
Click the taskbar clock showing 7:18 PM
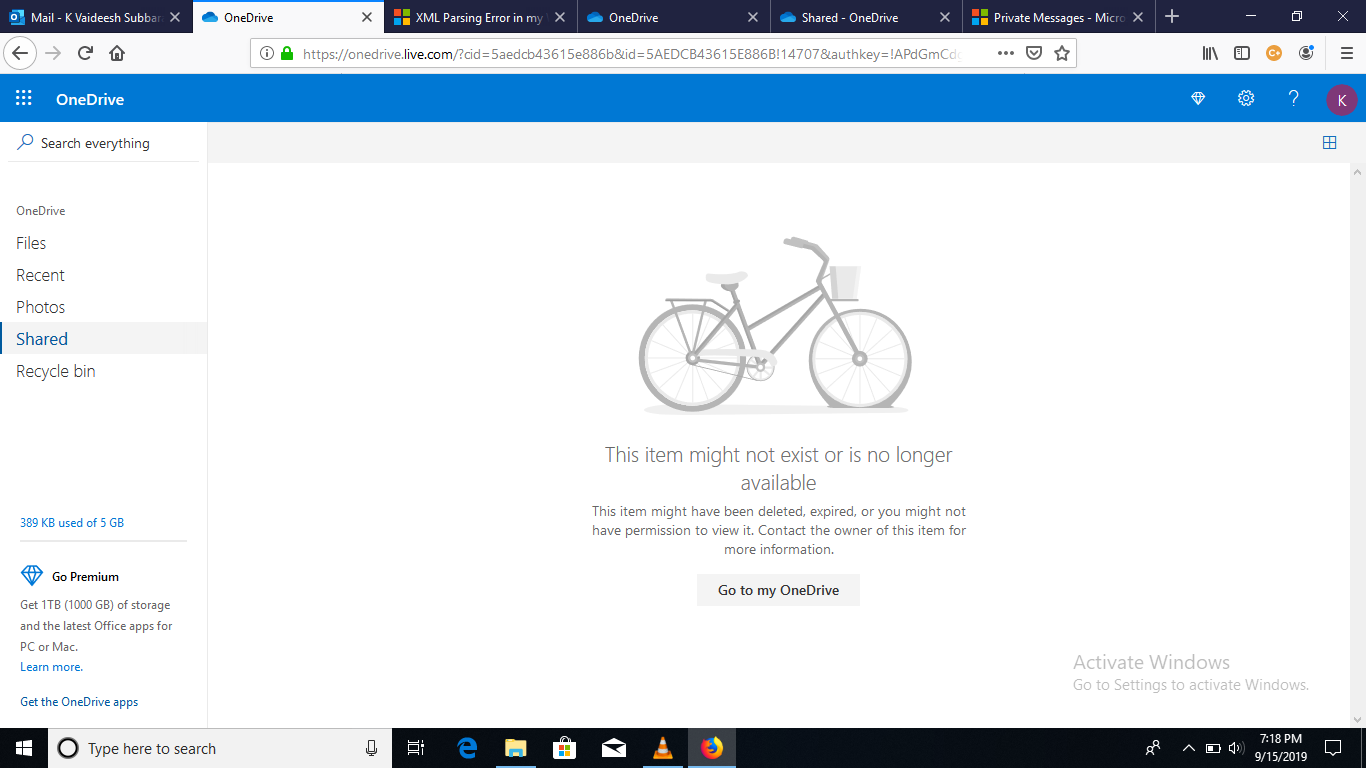tap(1280, 748)
